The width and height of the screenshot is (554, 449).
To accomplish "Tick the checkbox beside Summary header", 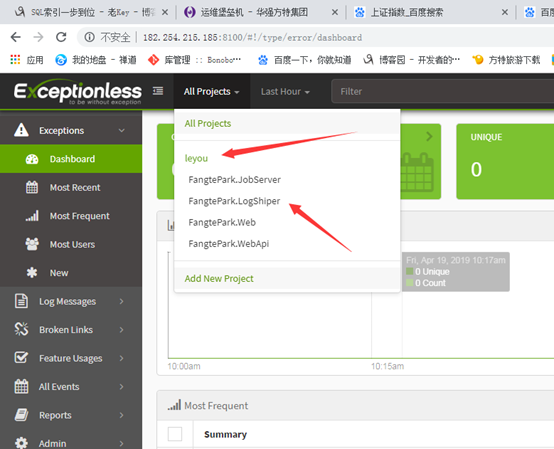I will pos(175,434).
